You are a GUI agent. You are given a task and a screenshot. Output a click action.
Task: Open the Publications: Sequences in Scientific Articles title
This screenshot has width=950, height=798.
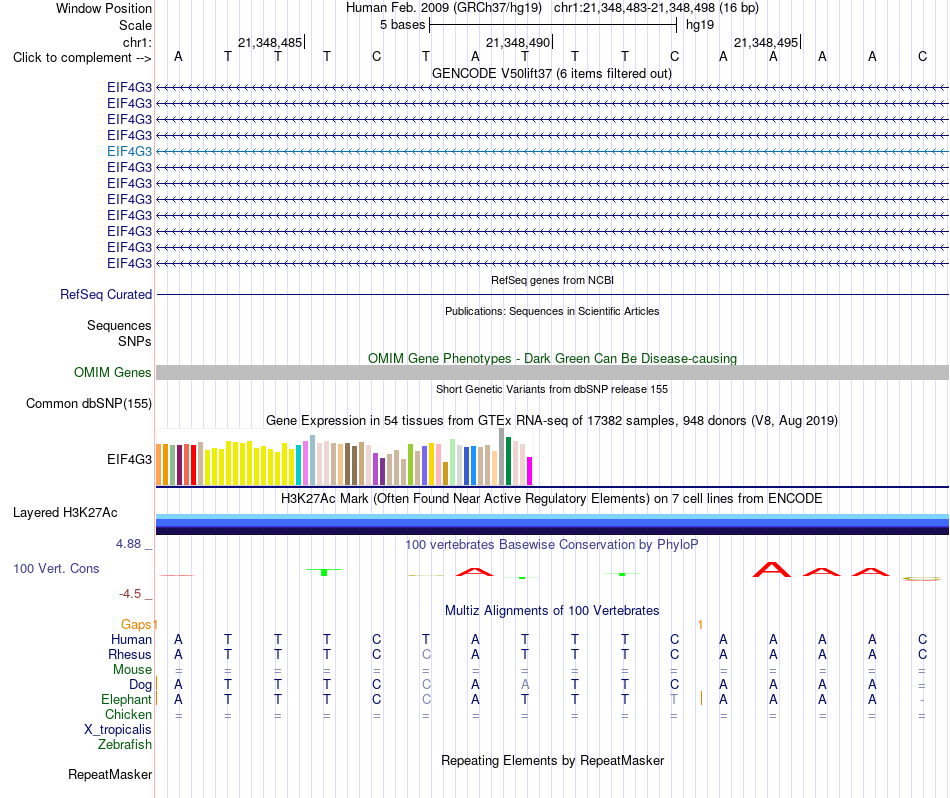tap(552, 311)
